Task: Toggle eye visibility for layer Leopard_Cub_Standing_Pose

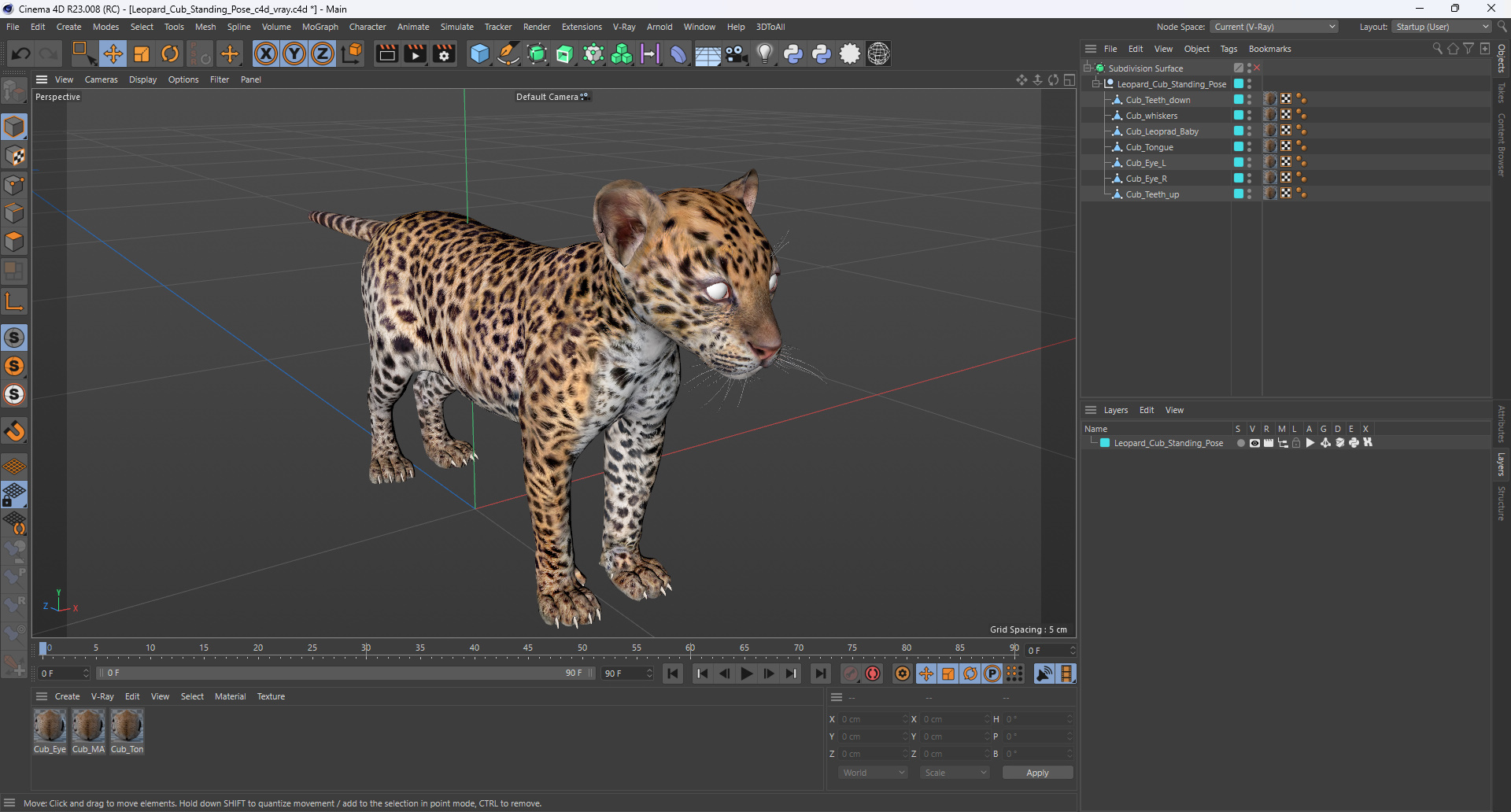Action: pyautogui.click(x=1254, y=443)
